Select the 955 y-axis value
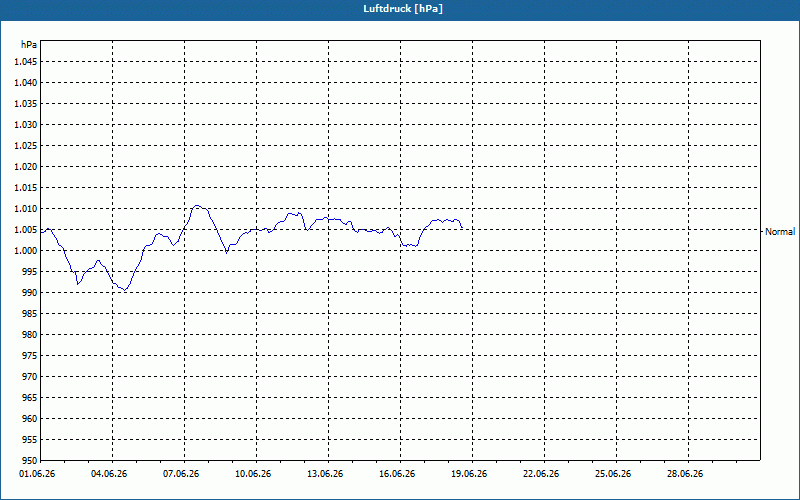Image resolution: width=800 pixels, height=500 pixels. tap(30, 439)
